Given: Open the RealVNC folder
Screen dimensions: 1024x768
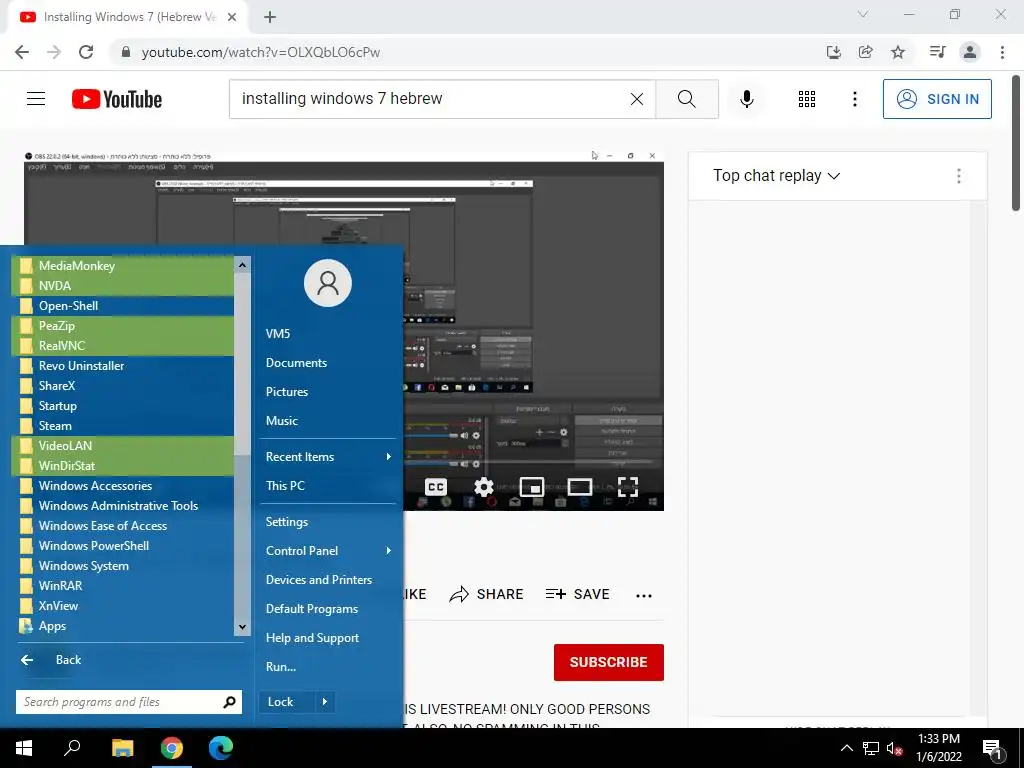Looking at the screenshot, I should pos(123,346).
